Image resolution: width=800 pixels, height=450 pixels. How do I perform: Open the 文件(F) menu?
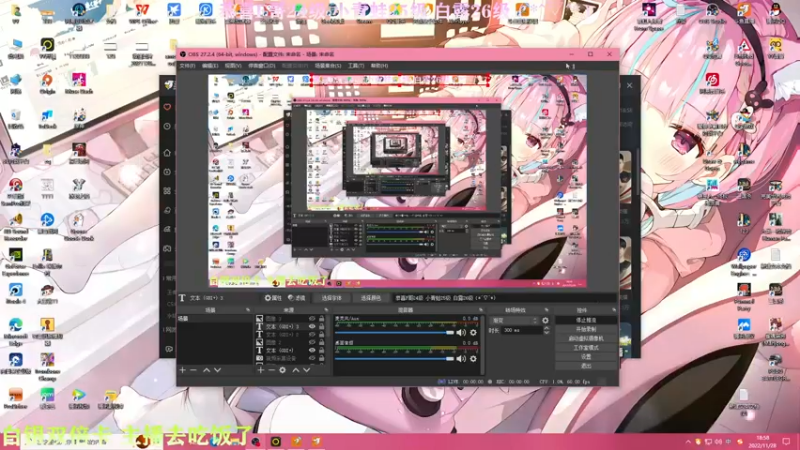point(187,66)
